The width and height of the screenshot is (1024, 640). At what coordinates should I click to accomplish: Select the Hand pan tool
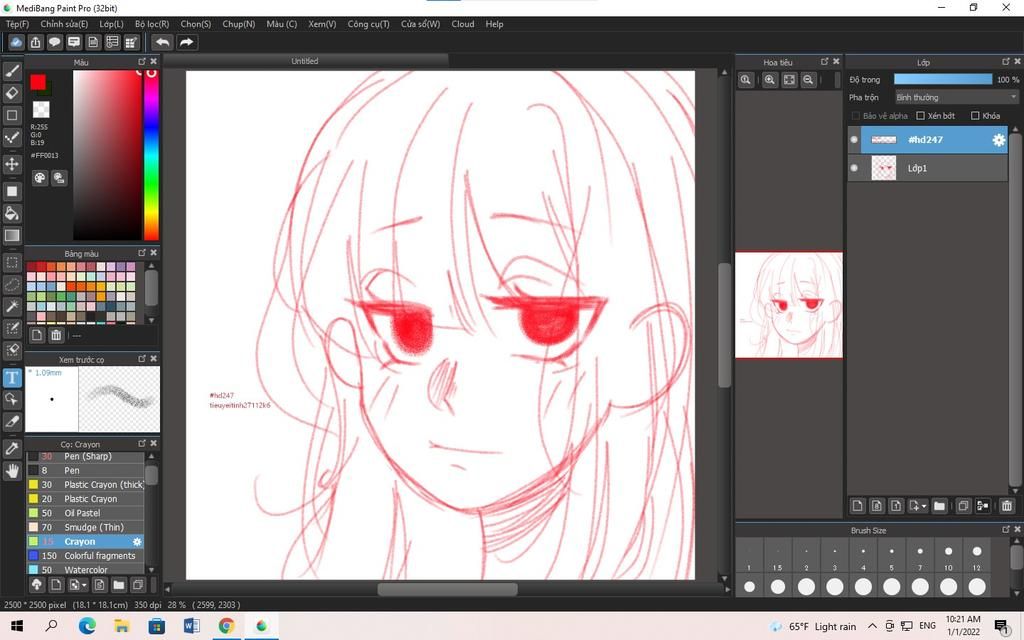(12, 470)
